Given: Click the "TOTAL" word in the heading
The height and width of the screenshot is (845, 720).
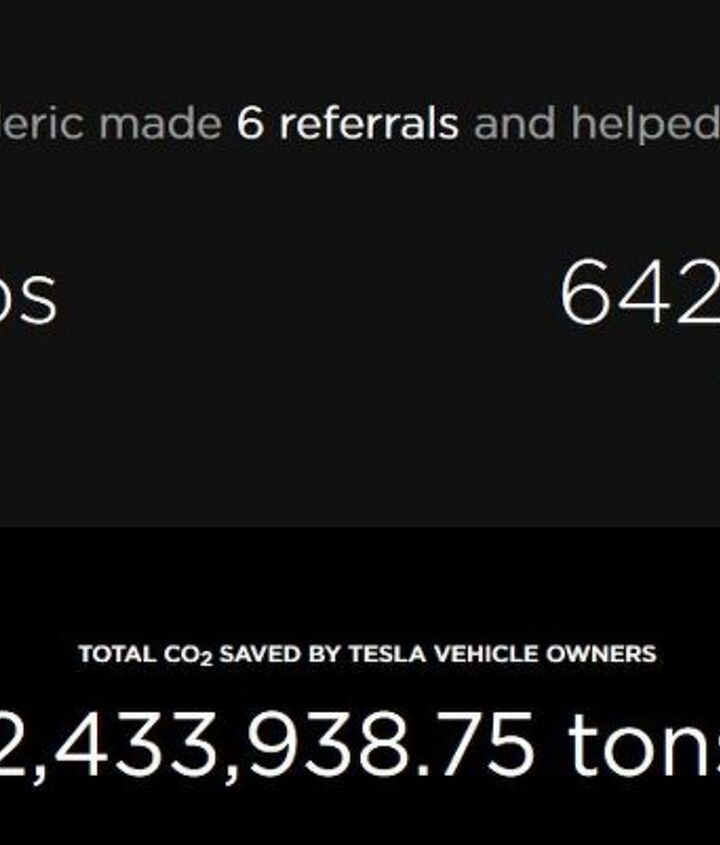Looking at the screenshot, I should (x=117, y=655).
